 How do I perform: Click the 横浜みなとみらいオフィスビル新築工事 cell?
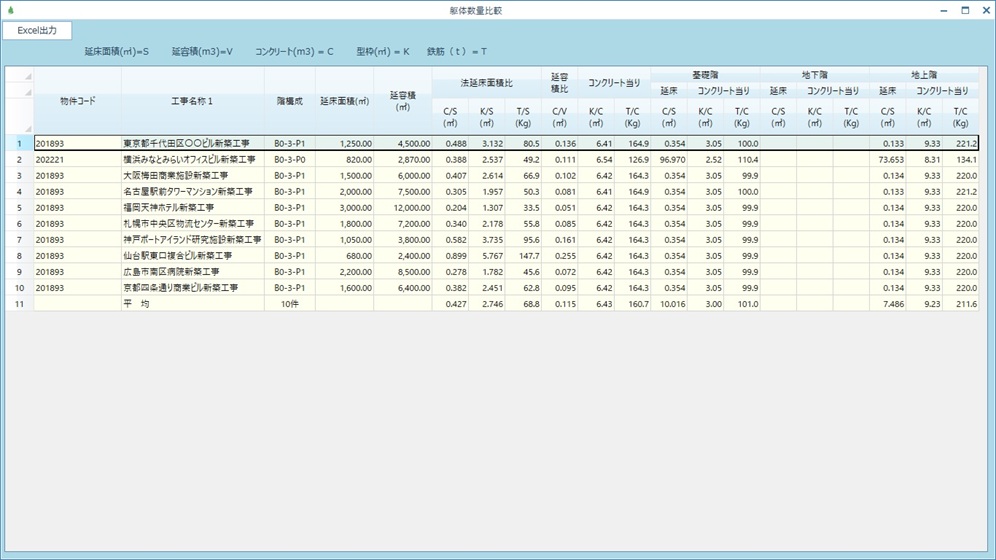coord(192,160)
